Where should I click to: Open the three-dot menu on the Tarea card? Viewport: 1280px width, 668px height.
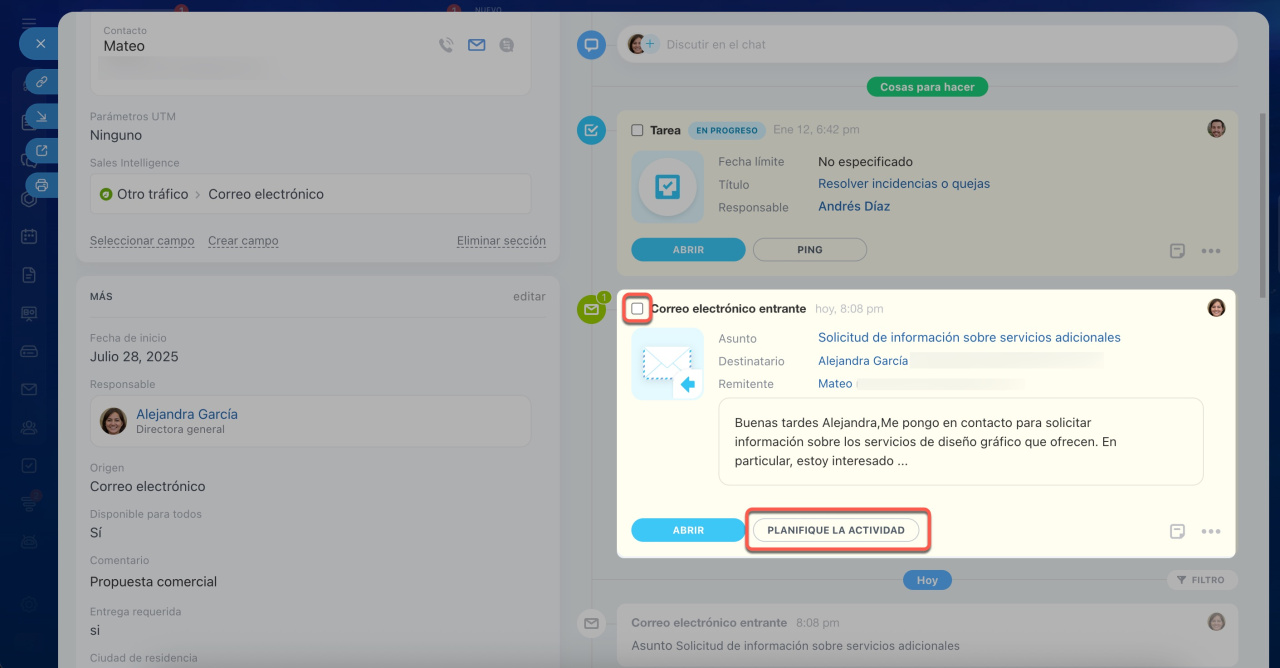(x=1211, y=251)
